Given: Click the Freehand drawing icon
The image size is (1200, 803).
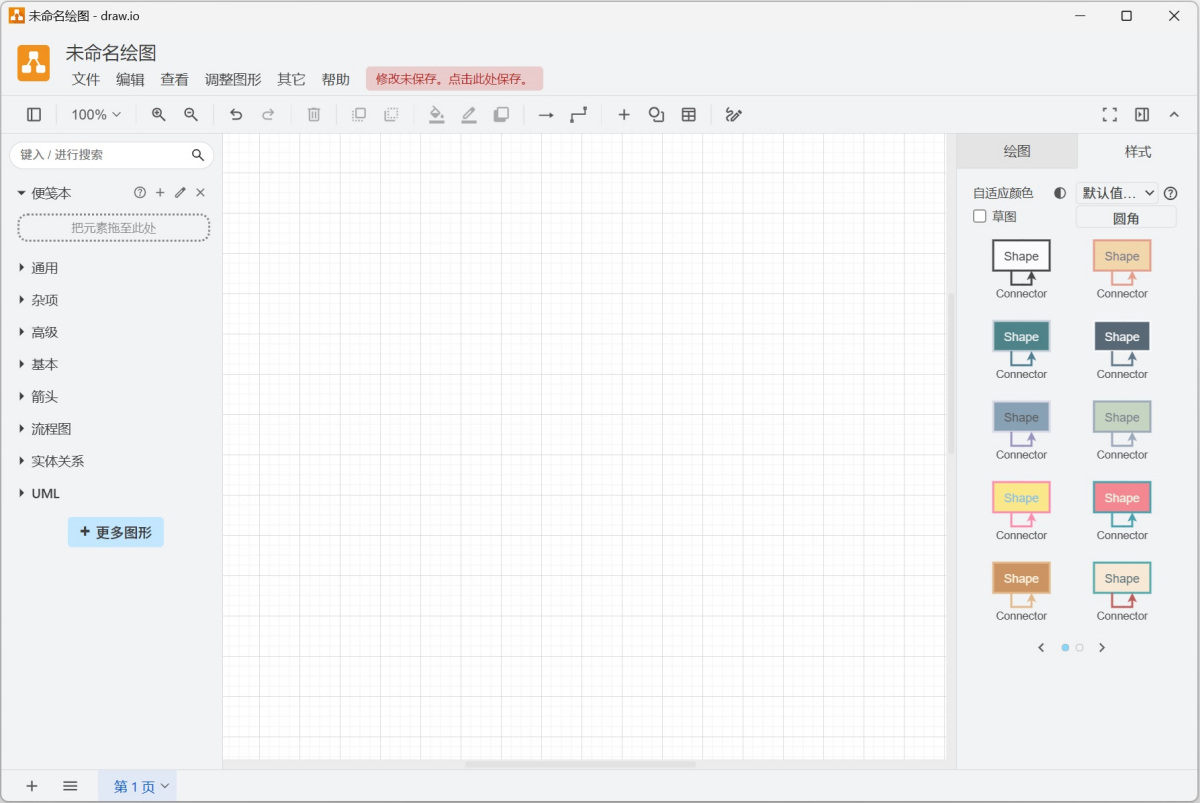Looking at the screenshot, I should [733, 114].
